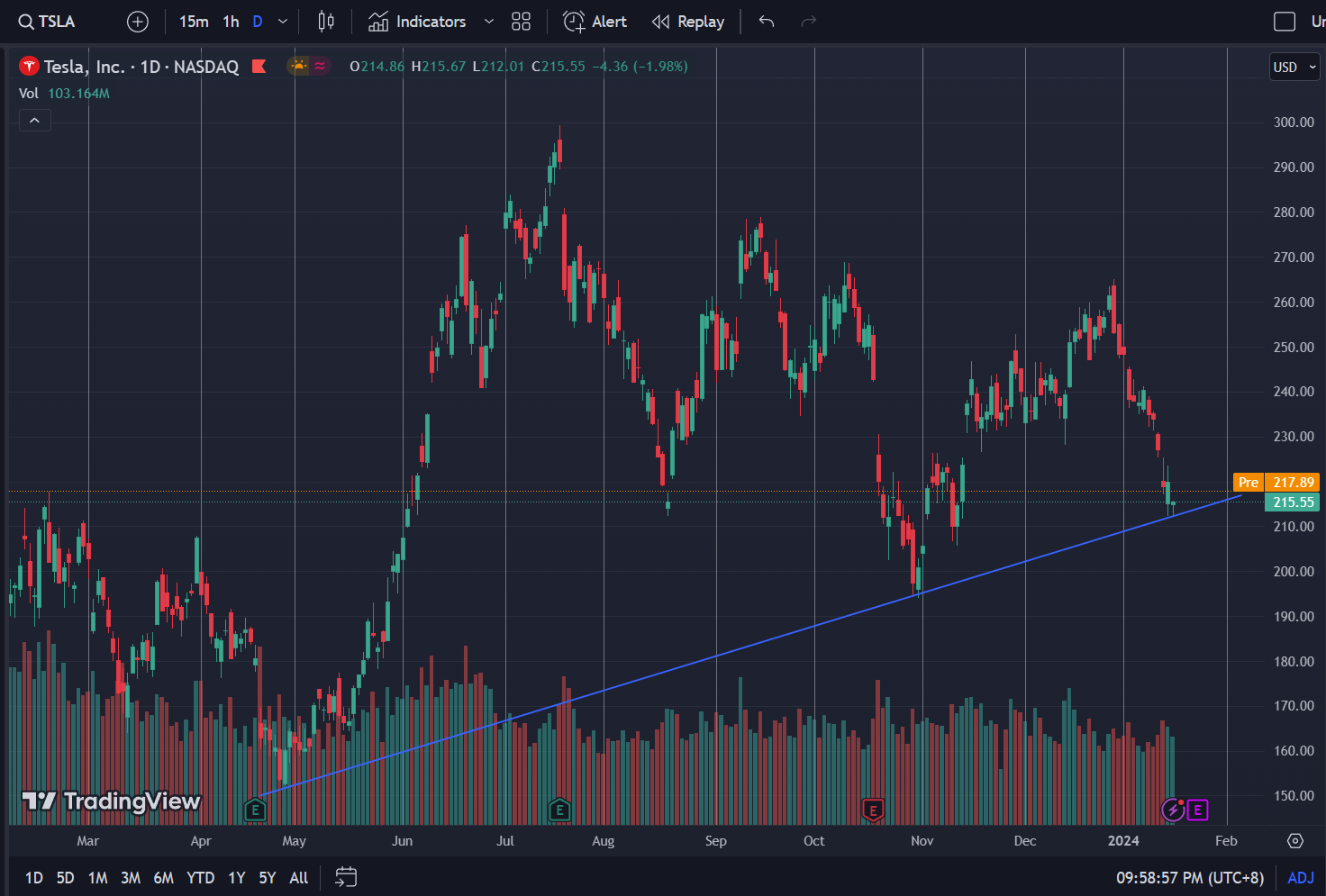Screen dimensions: 1326x896
Task: Click the 2024 label on the time axis
Action: tap(1123, 841)
